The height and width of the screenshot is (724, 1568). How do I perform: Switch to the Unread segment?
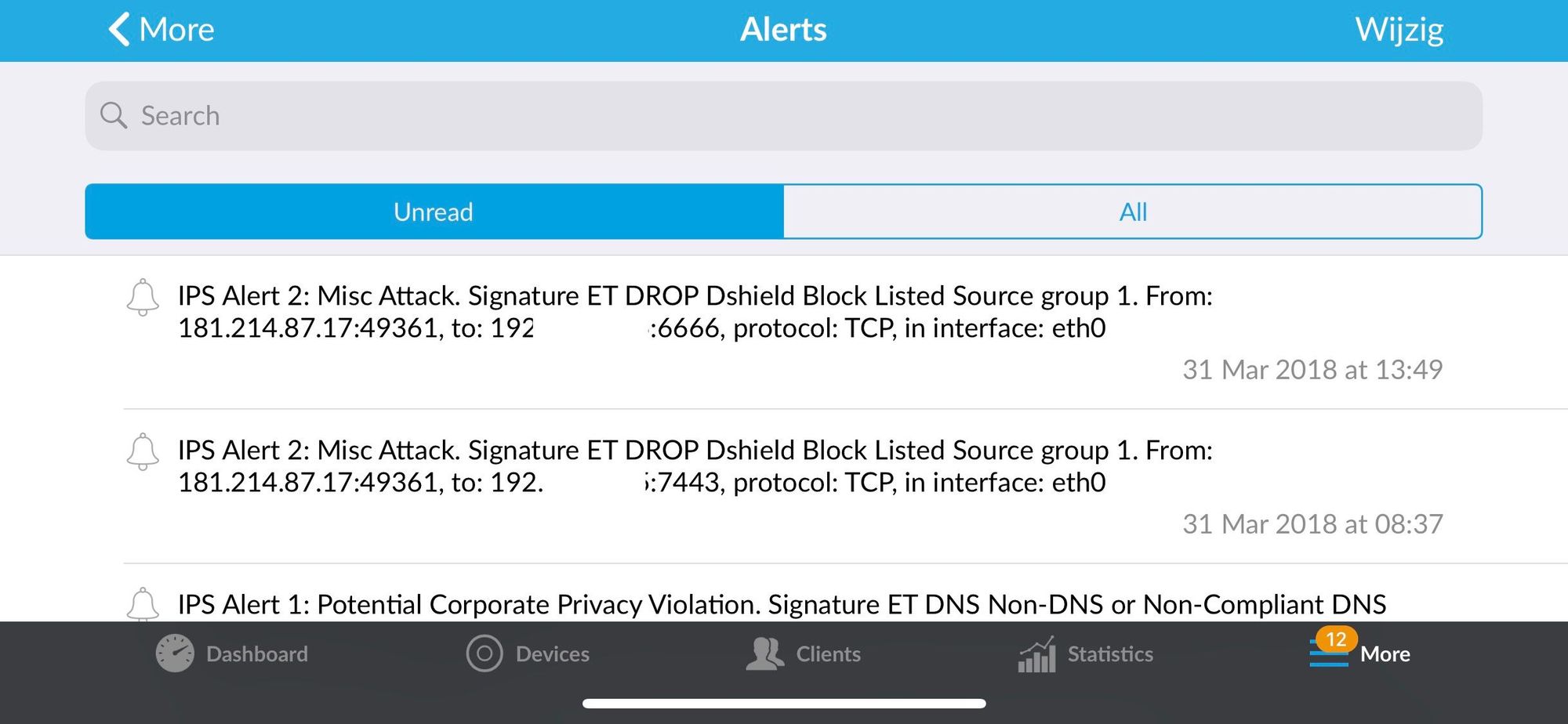(434, 212)
